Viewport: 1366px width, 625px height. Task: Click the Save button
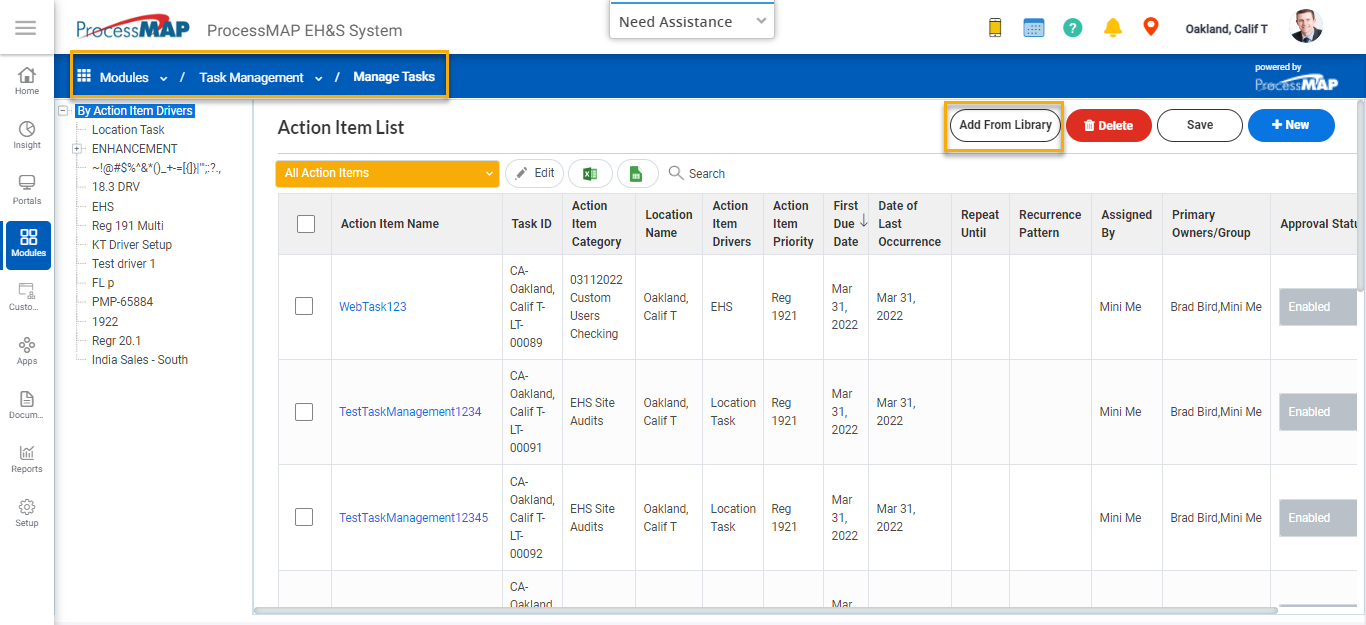[x=1200, y=125]
